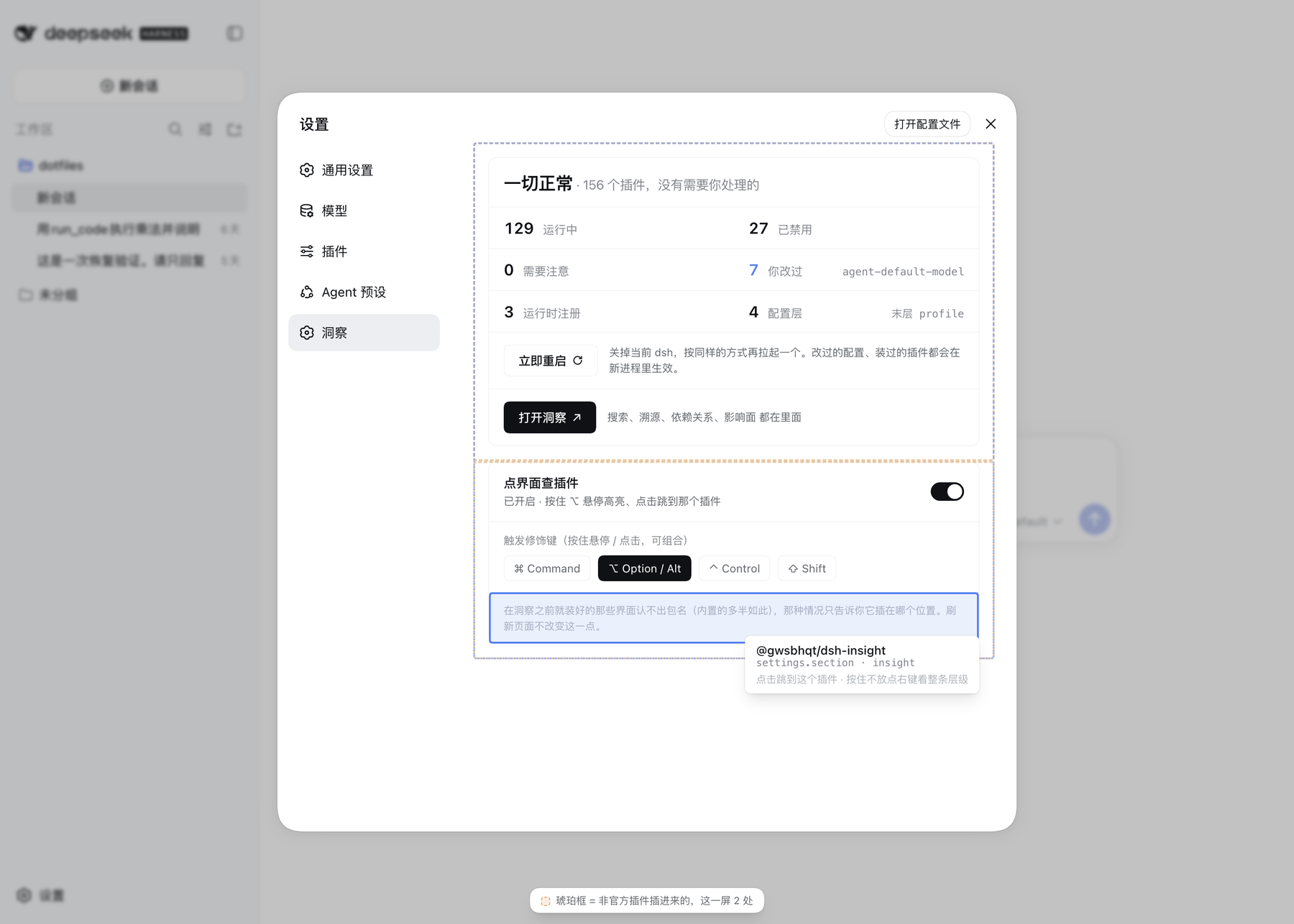
Task: Click the Agent 预设 icon
Action: (307, 292)
